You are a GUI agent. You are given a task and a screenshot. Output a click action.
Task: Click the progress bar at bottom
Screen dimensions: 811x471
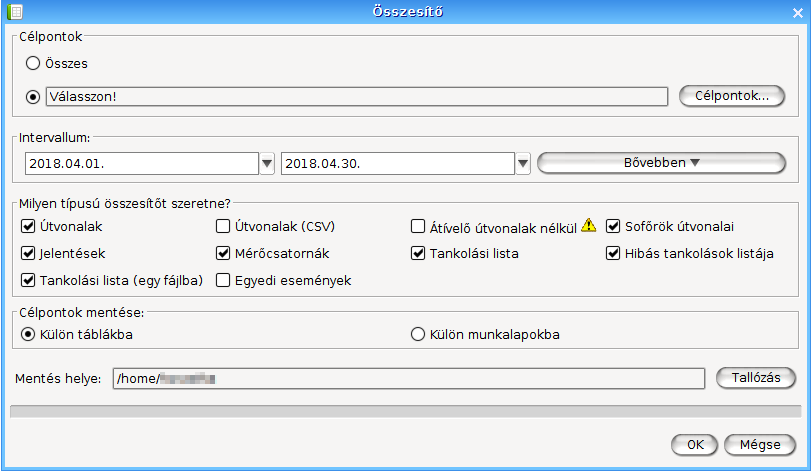point(405,410)
